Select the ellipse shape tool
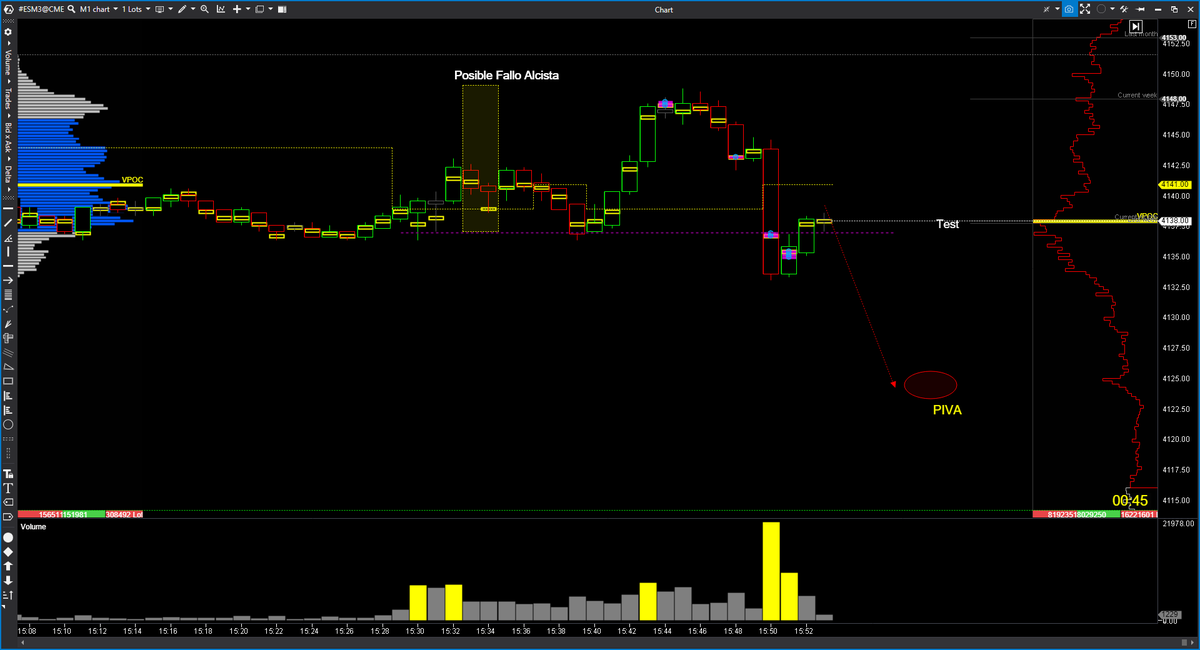This screenshot has width=1200, height=650. point(8,424)
